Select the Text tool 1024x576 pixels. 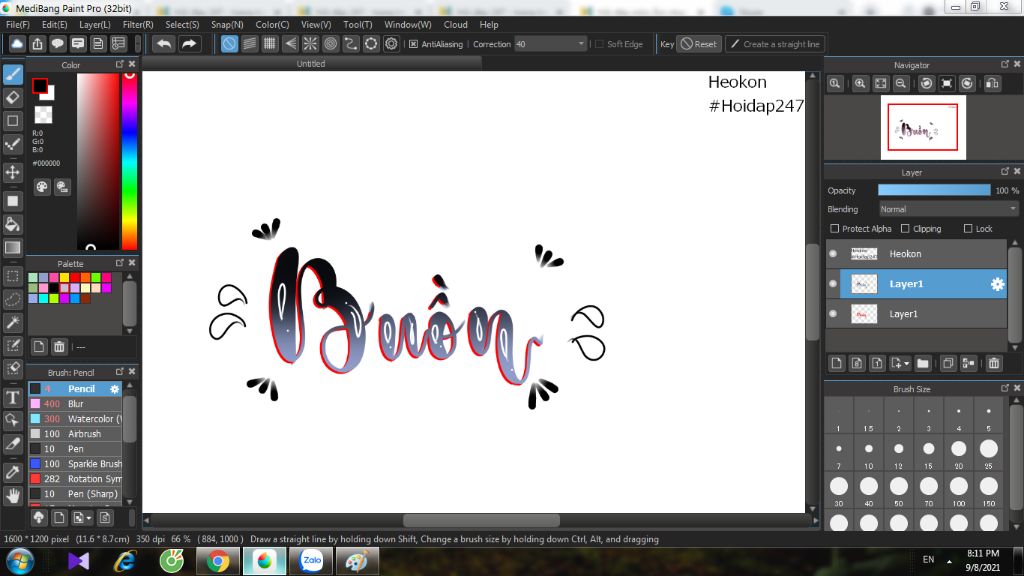click(12, 397)
